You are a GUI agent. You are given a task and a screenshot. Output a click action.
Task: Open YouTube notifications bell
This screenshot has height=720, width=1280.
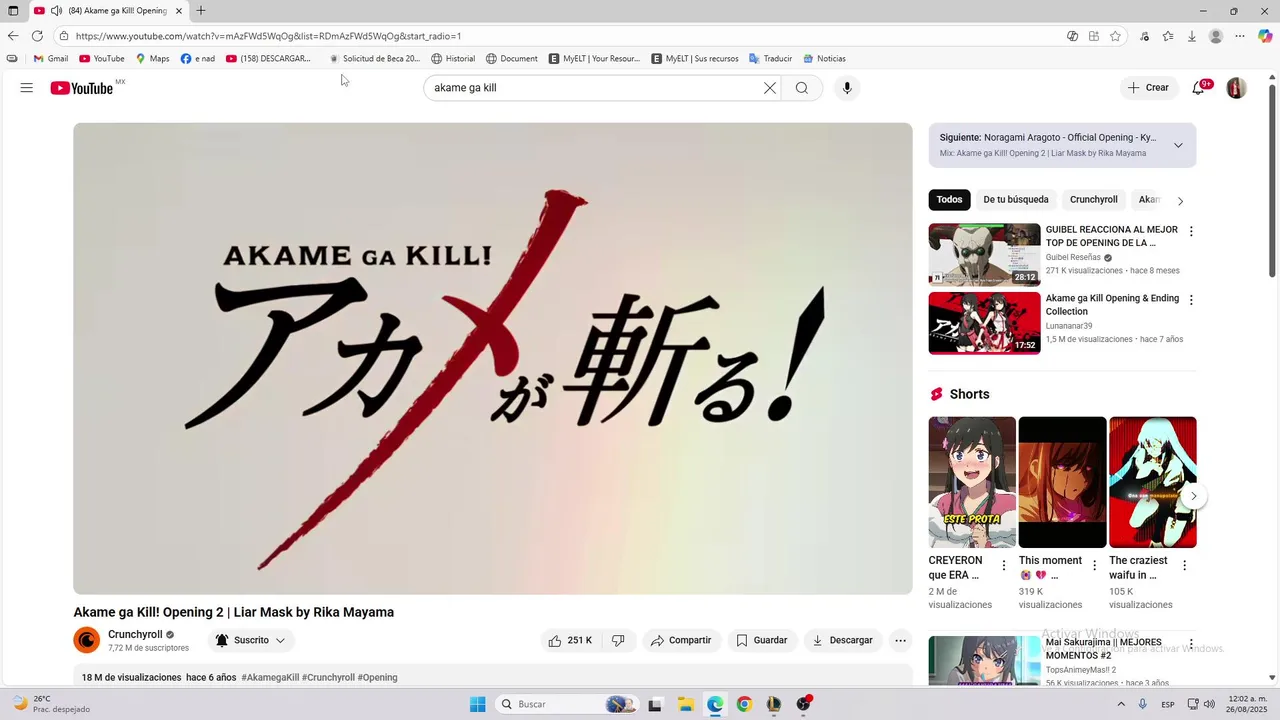coord(1198,88)
